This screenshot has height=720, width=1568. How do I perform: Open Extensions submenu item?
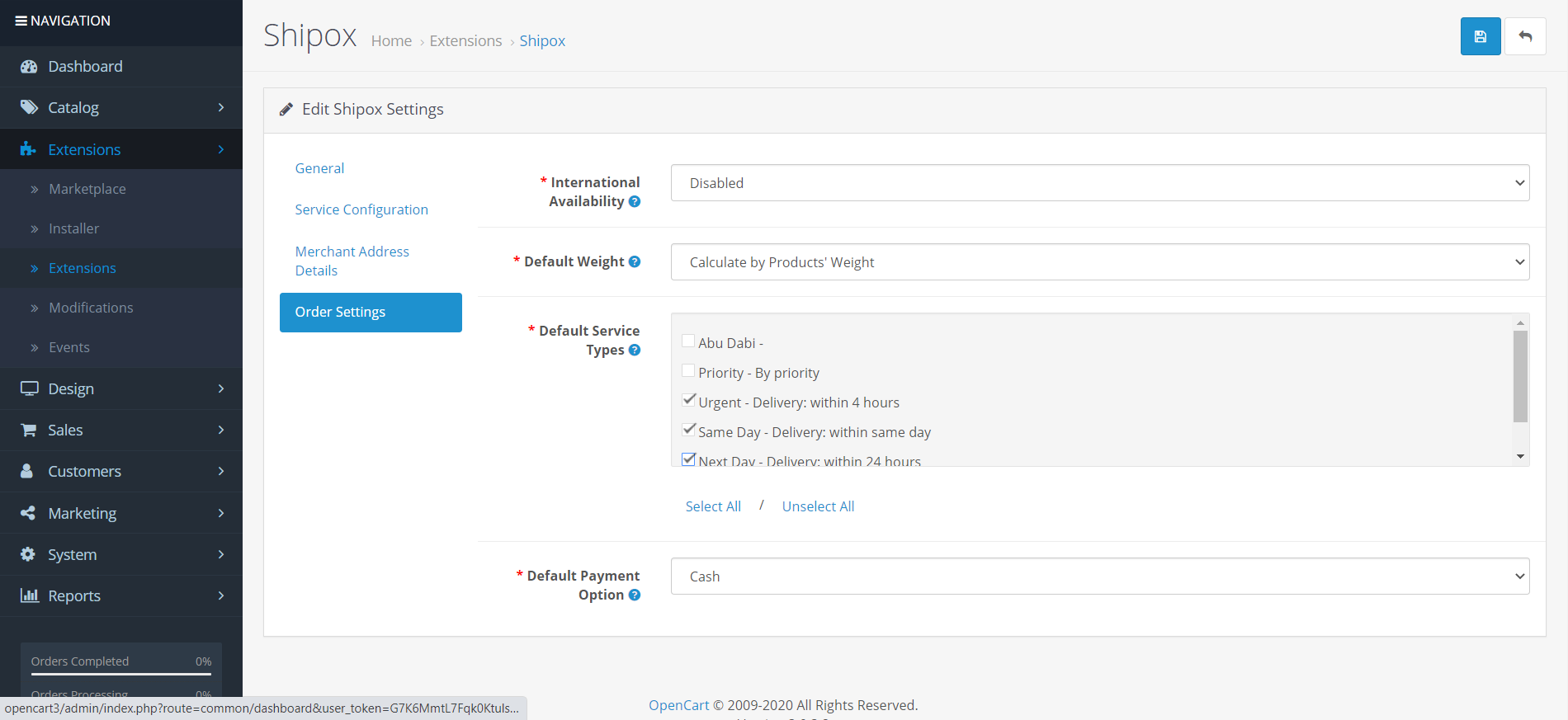pyautogui.click(x=83, y=268)
